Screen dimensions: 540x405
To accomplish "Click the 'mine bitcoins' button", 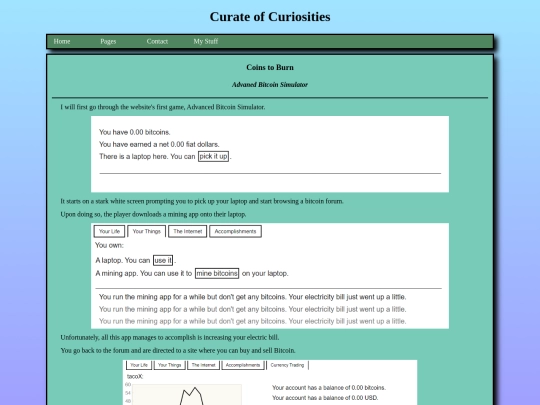I will click(217, 273).
